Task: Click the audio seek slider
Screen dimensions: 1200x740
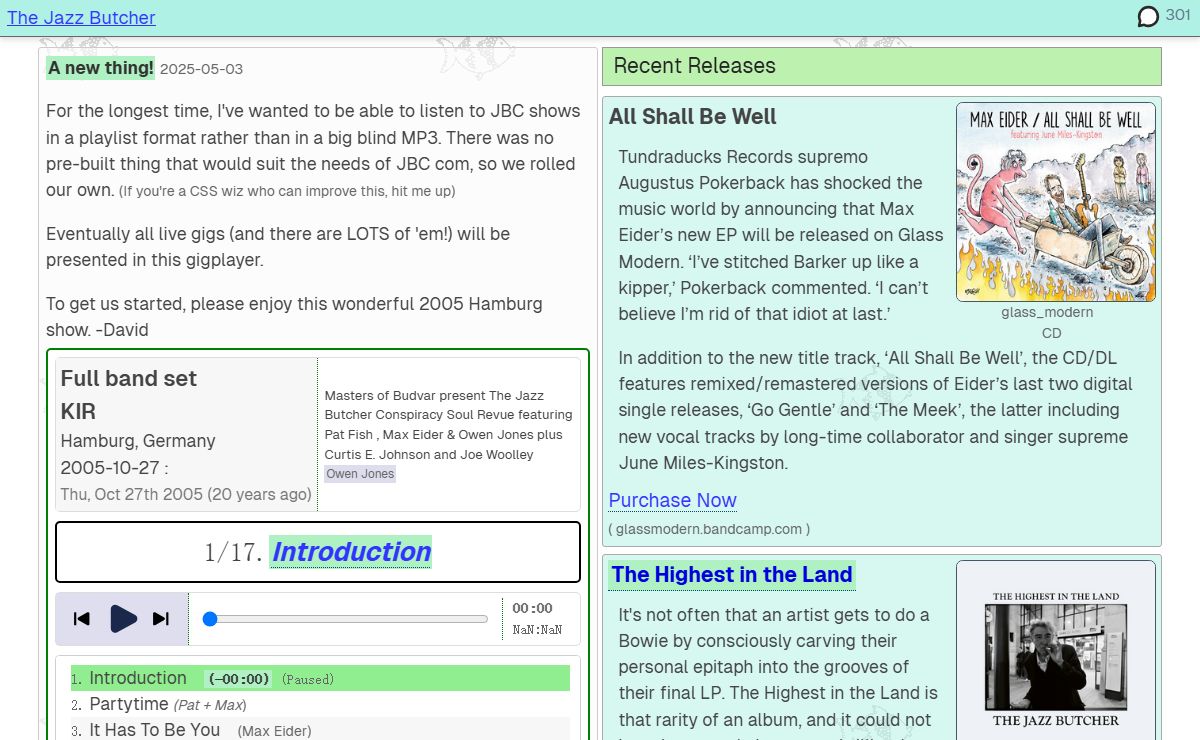Action: (x=345, y=619)
